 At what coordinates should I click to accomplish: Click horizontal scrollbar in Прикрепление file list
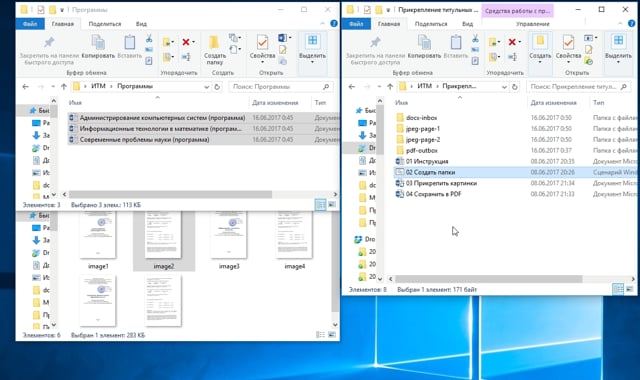pos(488,279)
